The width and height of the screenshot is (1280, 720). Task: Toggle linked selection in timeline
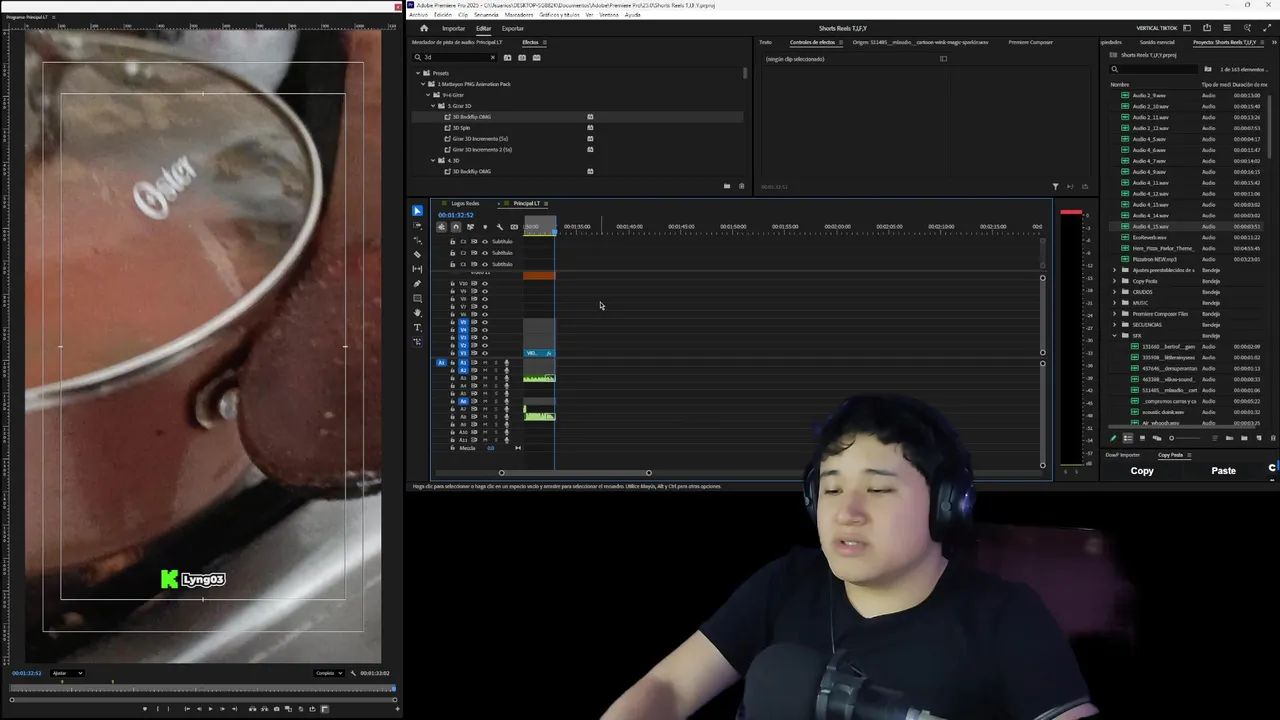click(470, 227)
